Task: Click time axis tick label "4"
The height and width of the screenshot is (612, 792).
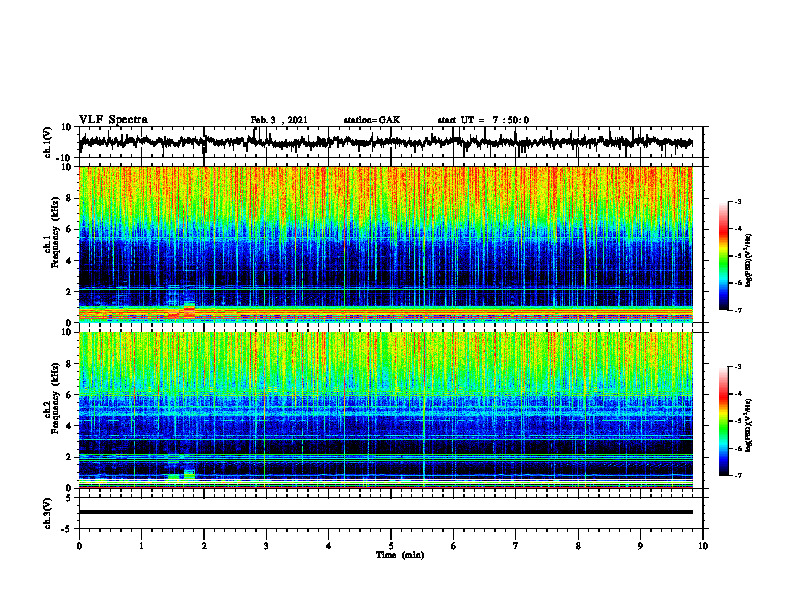Action: pyautogui.click(x=329, y=546)
